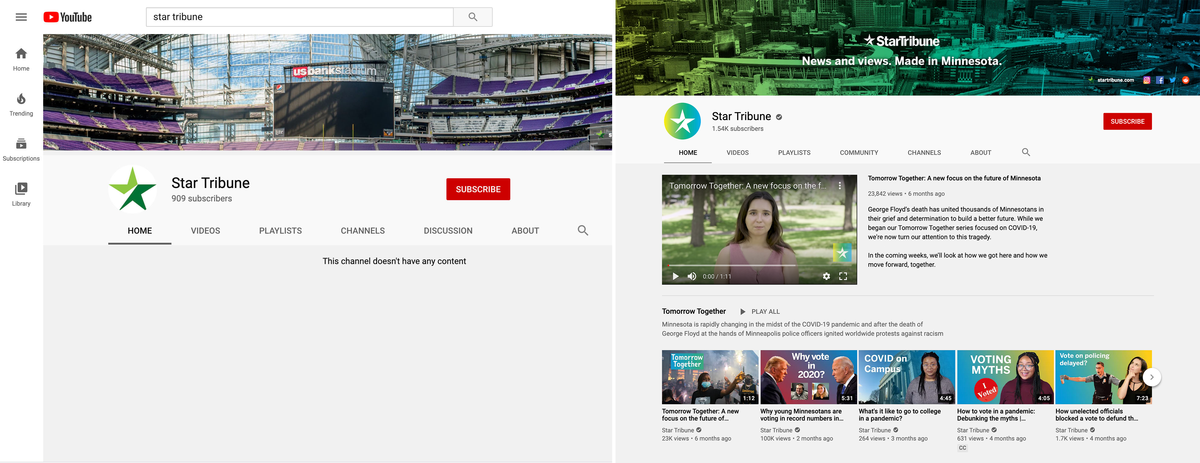
Task: Subscribe to the 909-subscriber Star Tribune channel
Action: point(478,189)
